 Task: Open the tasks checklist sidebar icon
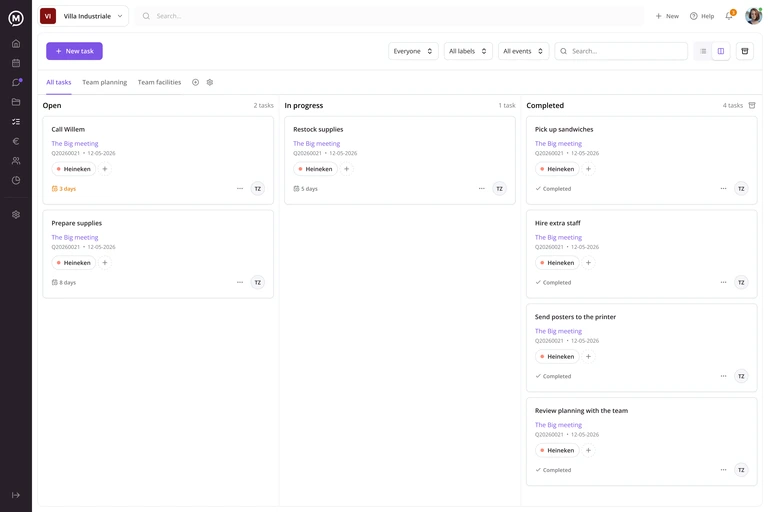coord(16,122)
